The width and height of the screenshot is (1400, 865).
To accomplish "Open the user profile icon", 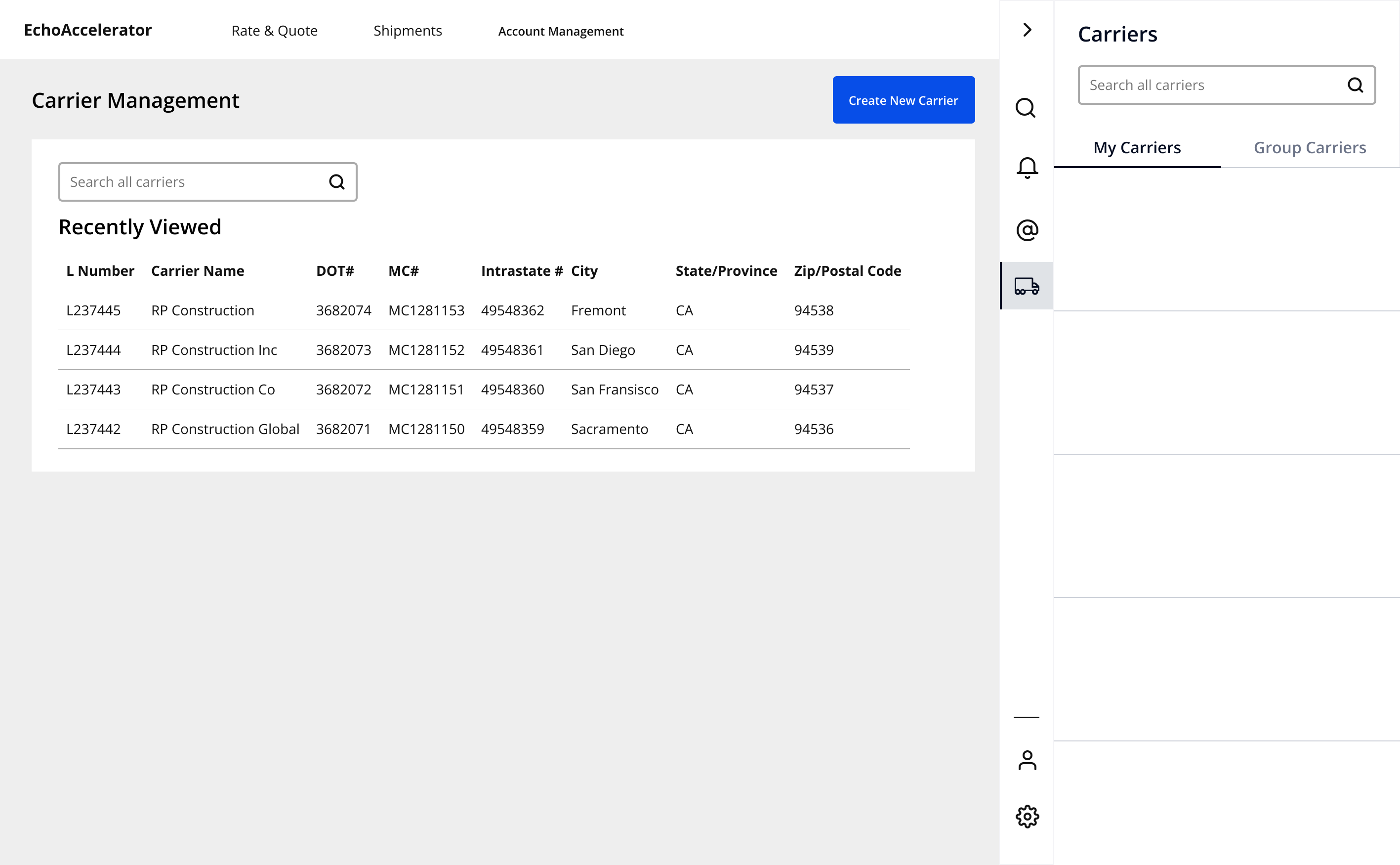I will point(1027,760).
